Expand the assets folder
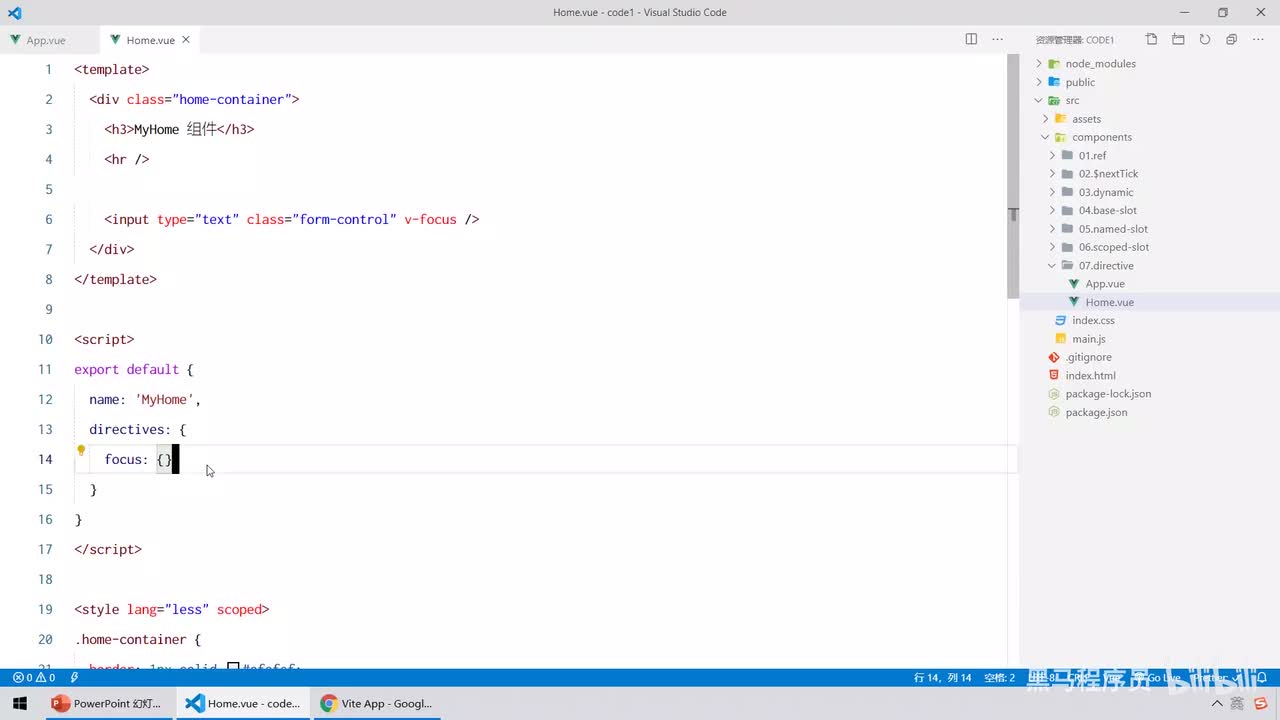Viewport: 1280px width, 720px height. point(1086,119)
